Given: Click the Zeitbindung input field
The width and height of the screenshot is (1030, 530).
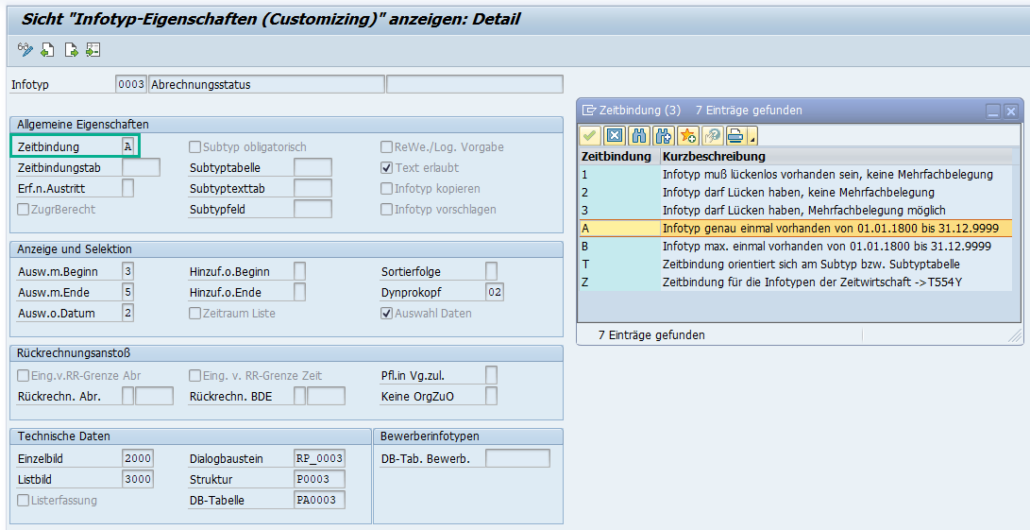Looking at the screenshot, I should [x=128, y=147].
